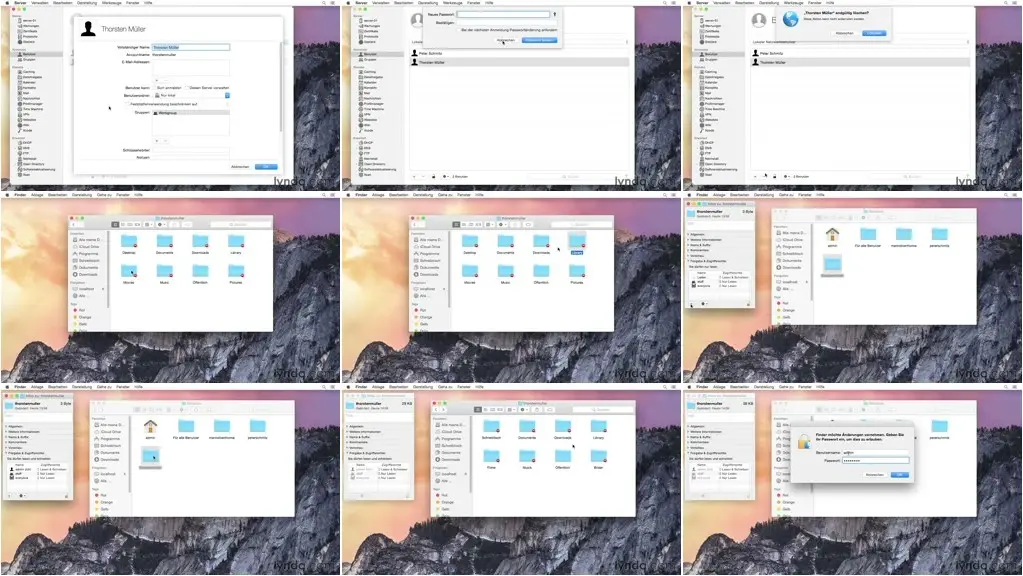Select Workgroup in the Gruppen list

coord(191,113)
